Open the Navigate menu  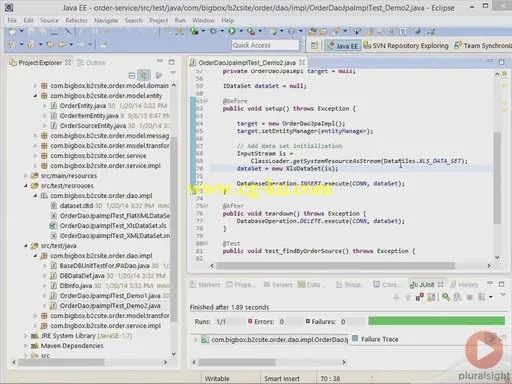(x=106, y=20)
